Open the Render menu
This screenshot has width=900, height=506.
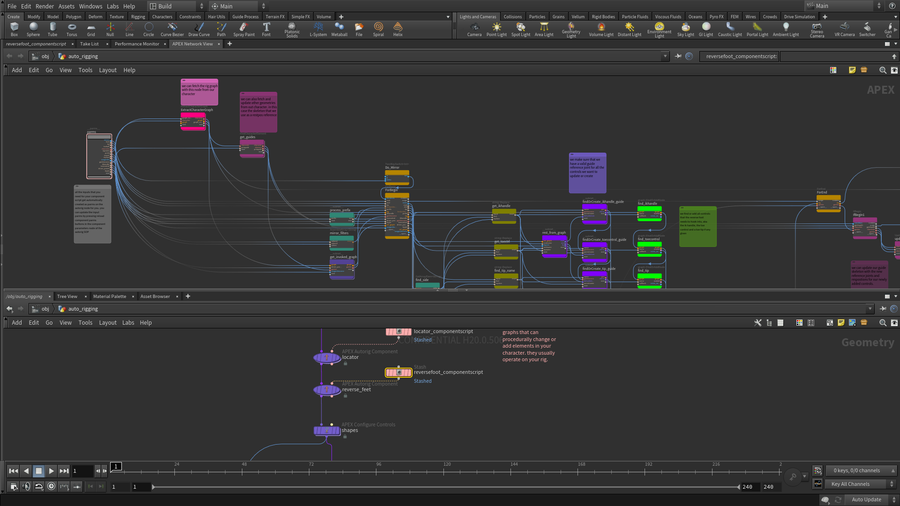click(44, 6)
